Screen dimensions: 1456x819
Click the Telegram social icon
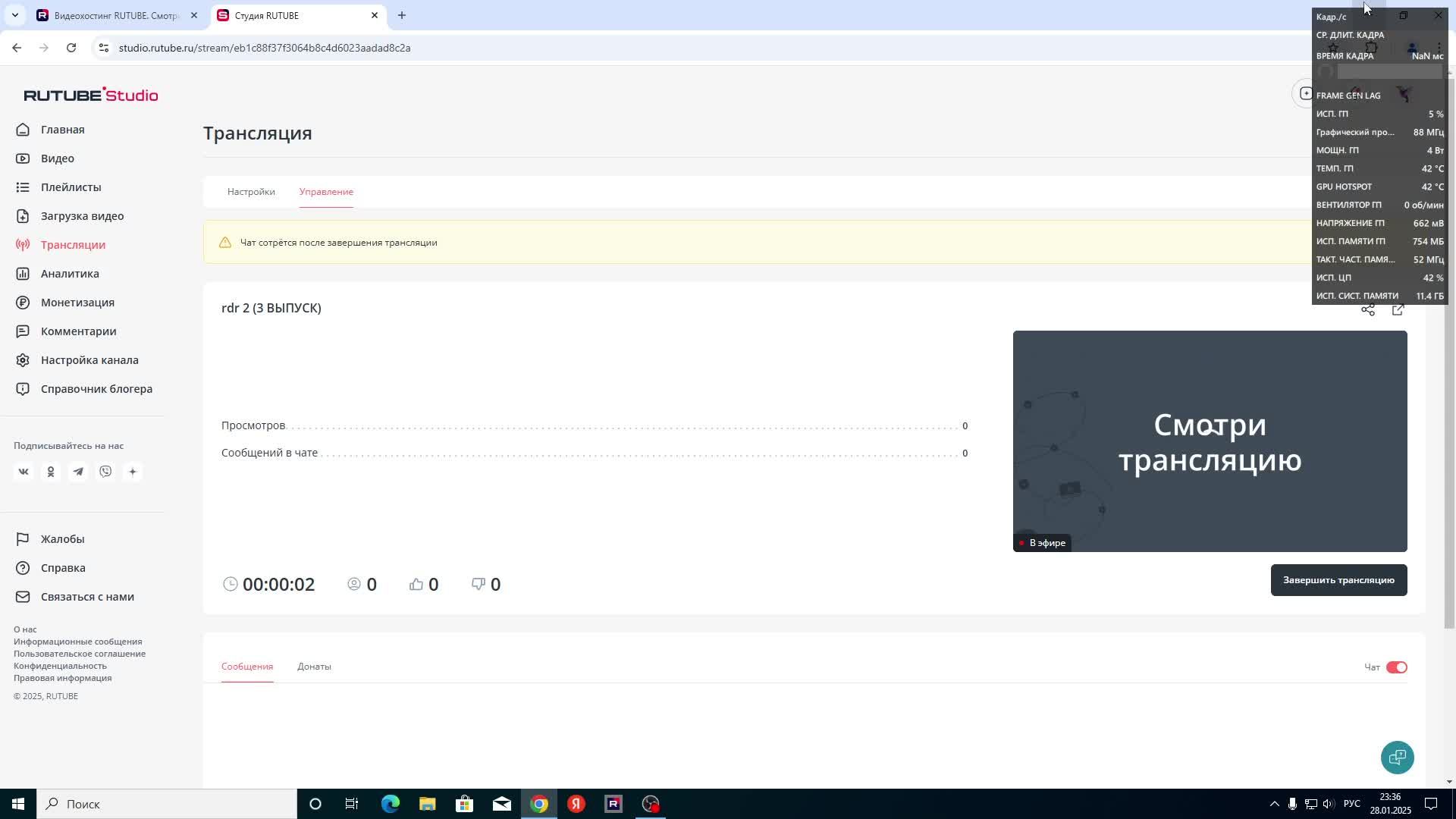click(x=78, y=472)
